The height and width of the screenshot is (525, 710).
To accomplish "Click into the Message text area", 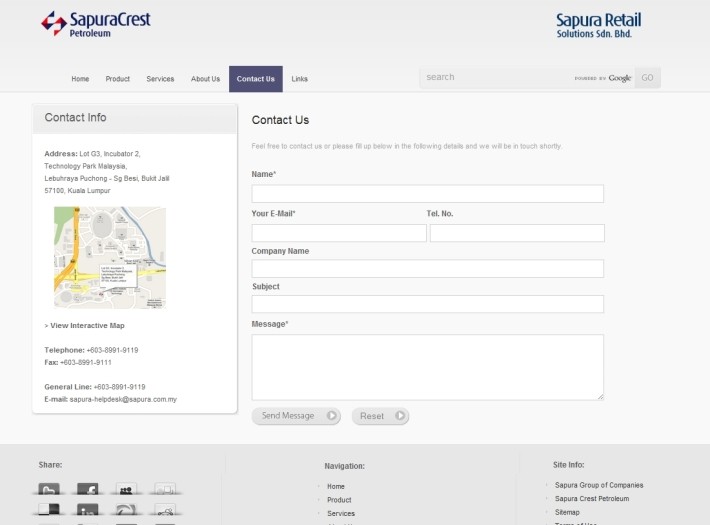I will [x=427, y=367].
